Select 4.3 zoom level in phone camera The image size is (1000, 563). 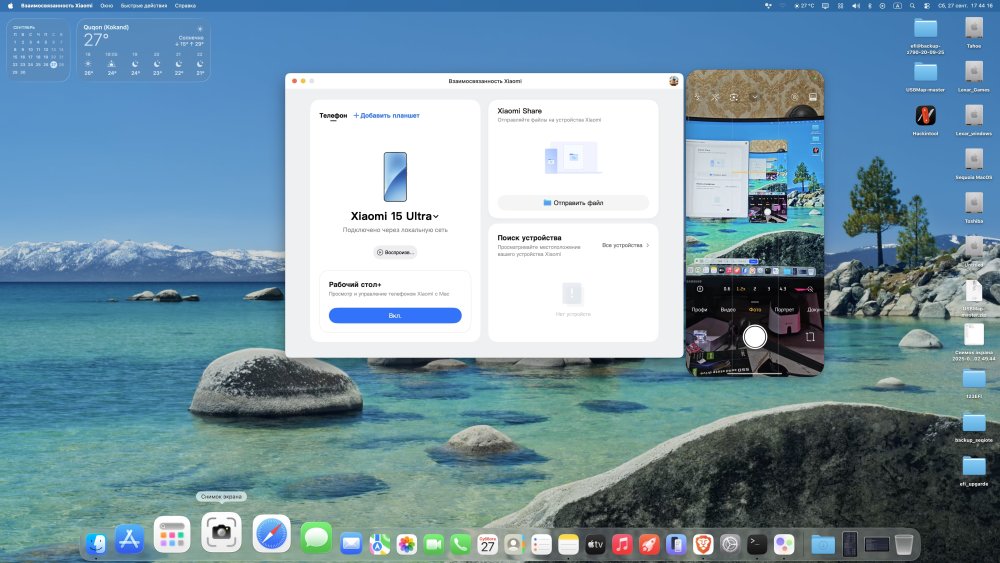(783, 289)
